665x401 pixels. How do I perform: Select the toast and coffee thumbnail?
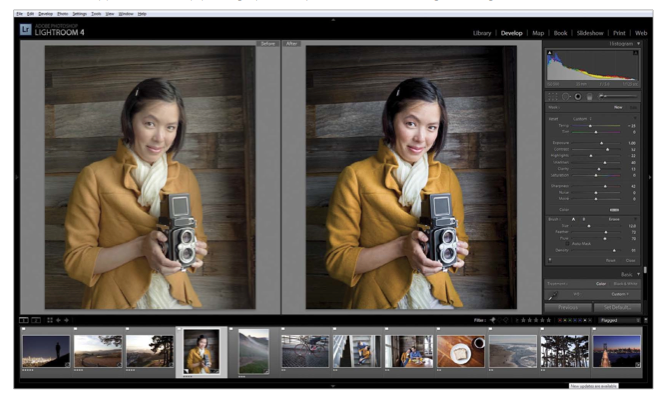pos(461,351)
